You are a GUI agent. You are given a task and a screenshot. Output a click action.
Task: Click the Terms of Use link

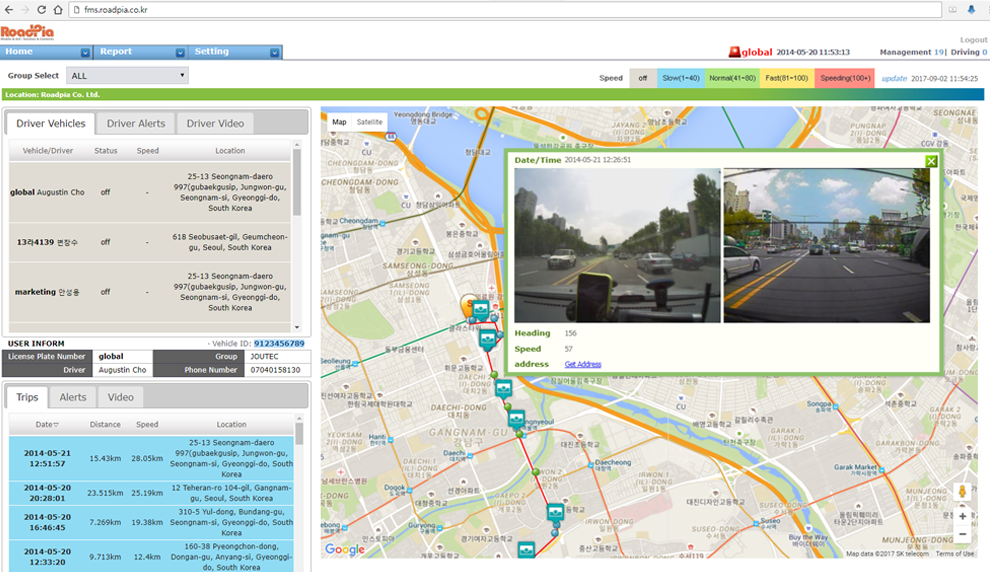[x=955, y=554]
